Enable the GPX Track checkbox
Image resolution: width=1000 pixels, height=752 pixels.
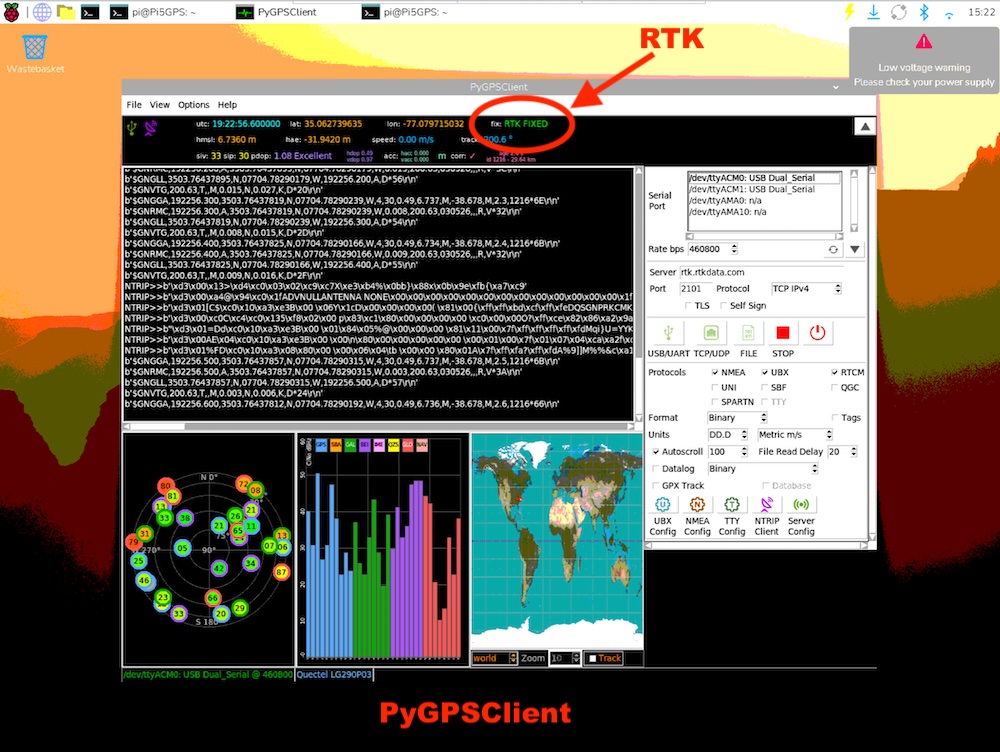pyautogui.click(x=656, y=485)
